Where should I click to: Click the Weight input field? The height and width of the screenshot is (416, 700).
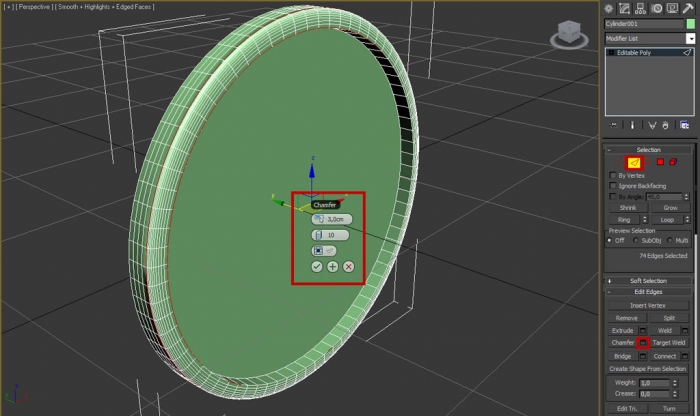click(655, 383)
